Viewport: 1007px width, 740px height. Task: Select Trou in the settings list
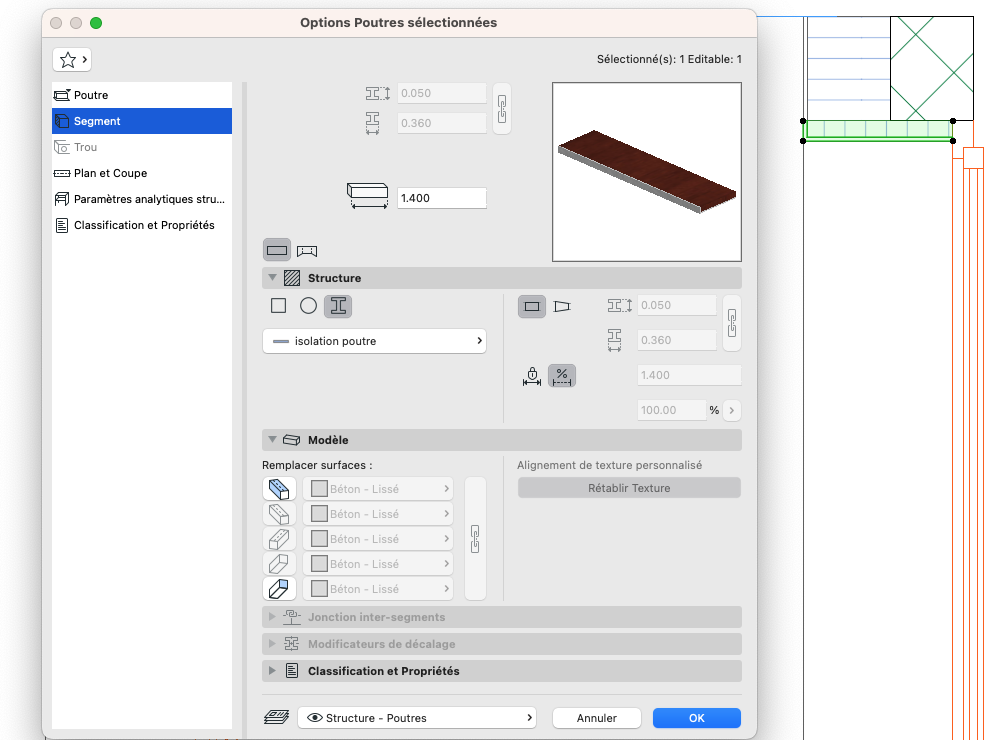141,147
